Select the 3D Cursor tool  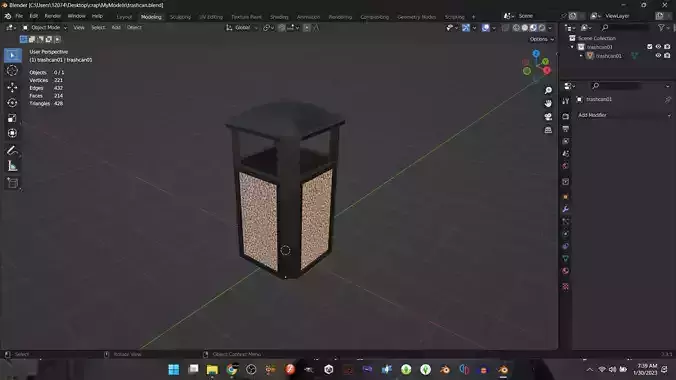13,71
